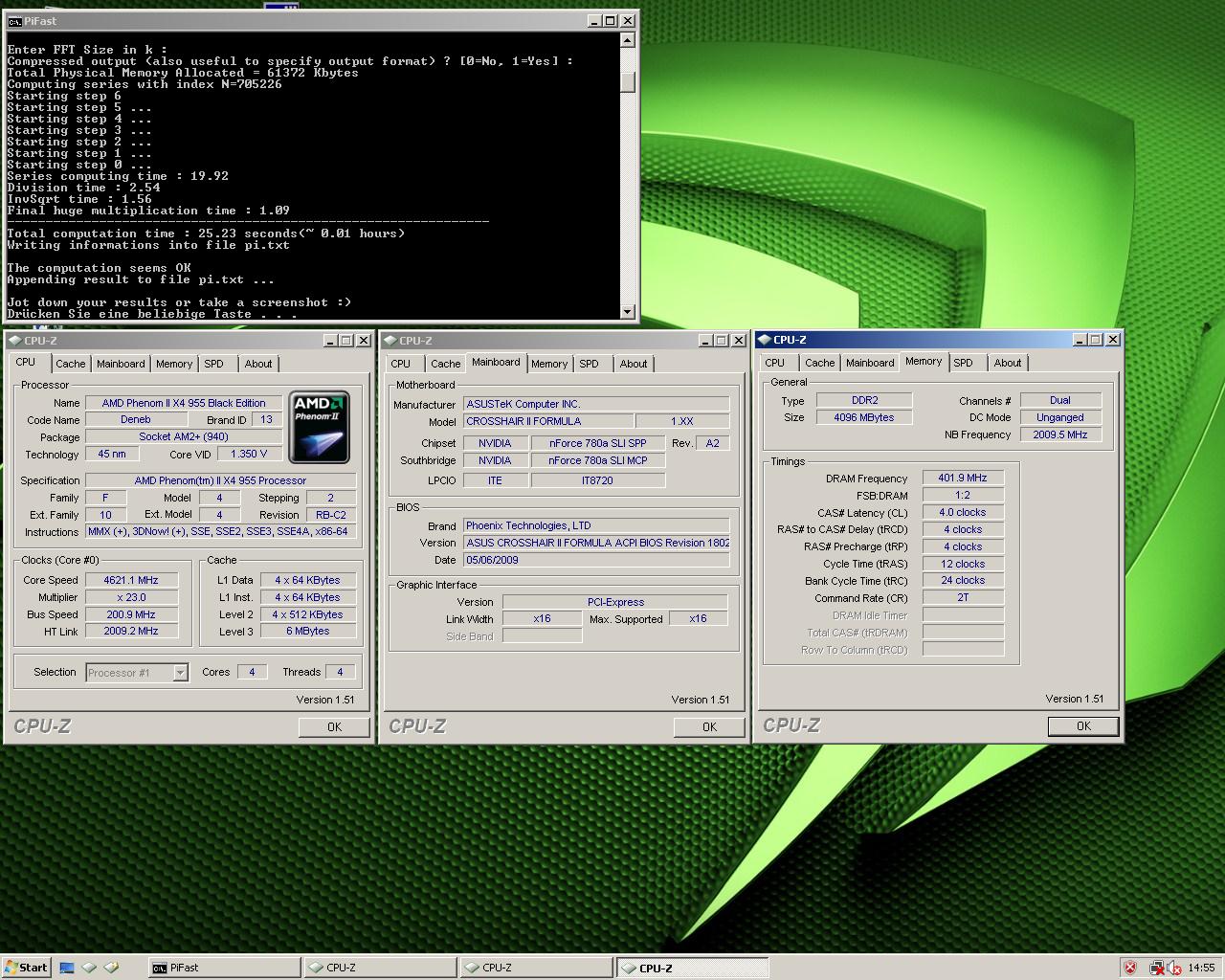Click memory Size value 4096 MBytes
1225x980 pixels.
(x=864, y=417)
